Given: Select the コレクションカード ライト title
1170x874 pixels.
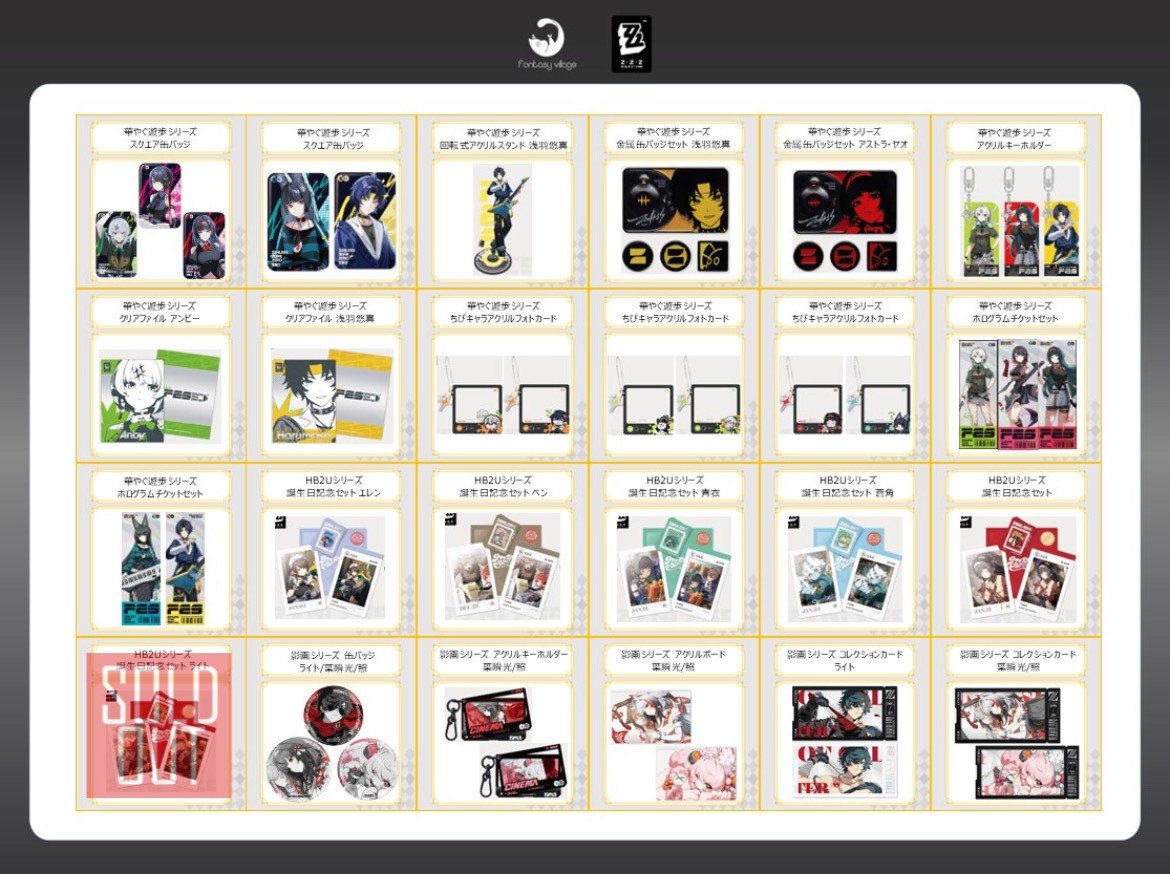Looking at the screenshot, I should coord(845,661).
